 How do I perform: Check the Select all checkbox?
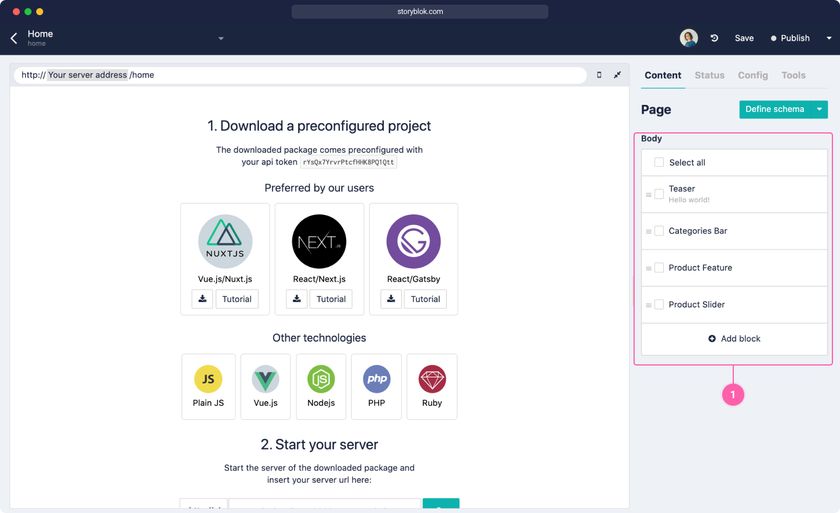click(659, 162)
